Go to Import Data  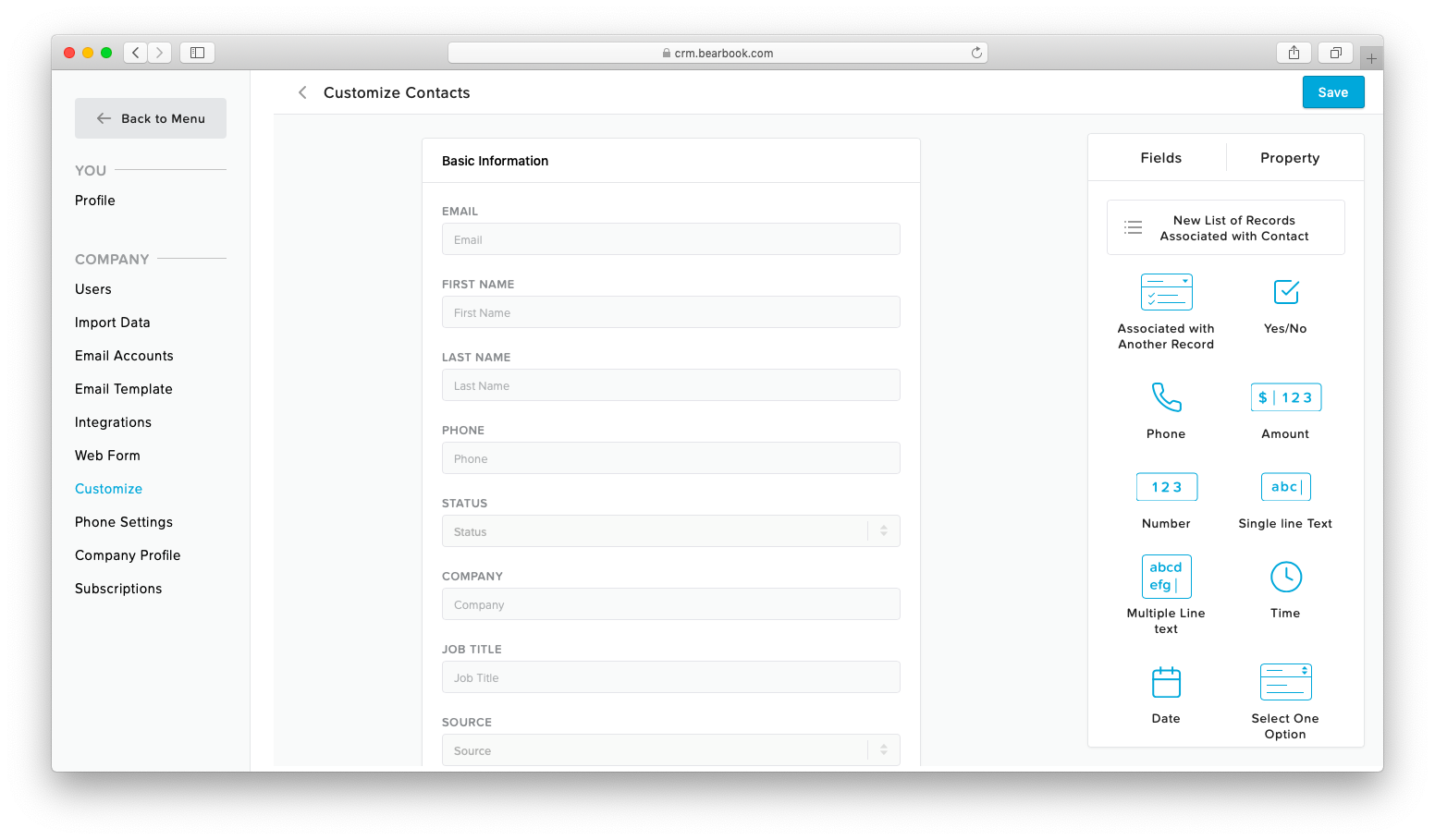[113, 323]
